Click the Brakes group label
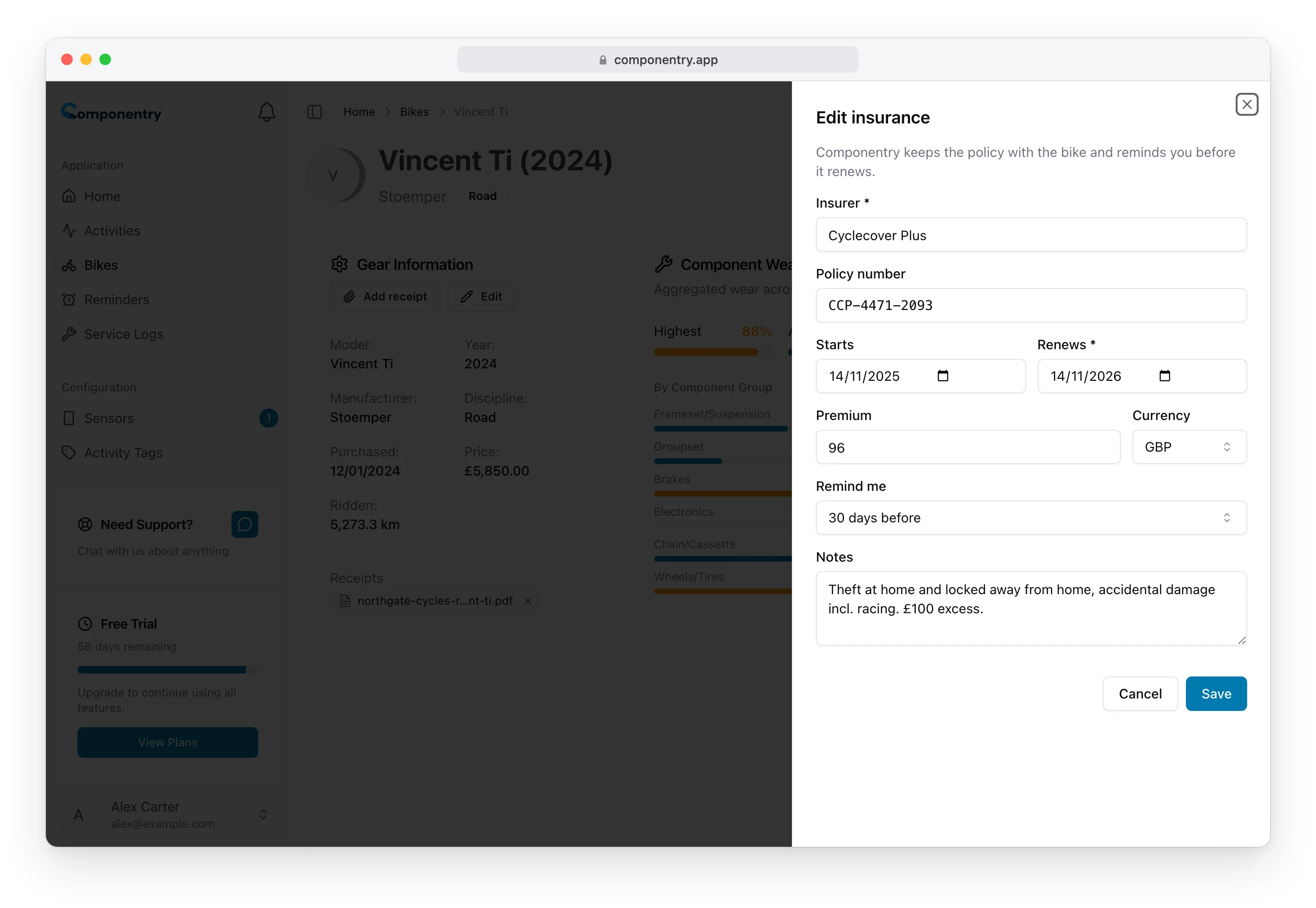1316x908 pixels. point(672,480)
